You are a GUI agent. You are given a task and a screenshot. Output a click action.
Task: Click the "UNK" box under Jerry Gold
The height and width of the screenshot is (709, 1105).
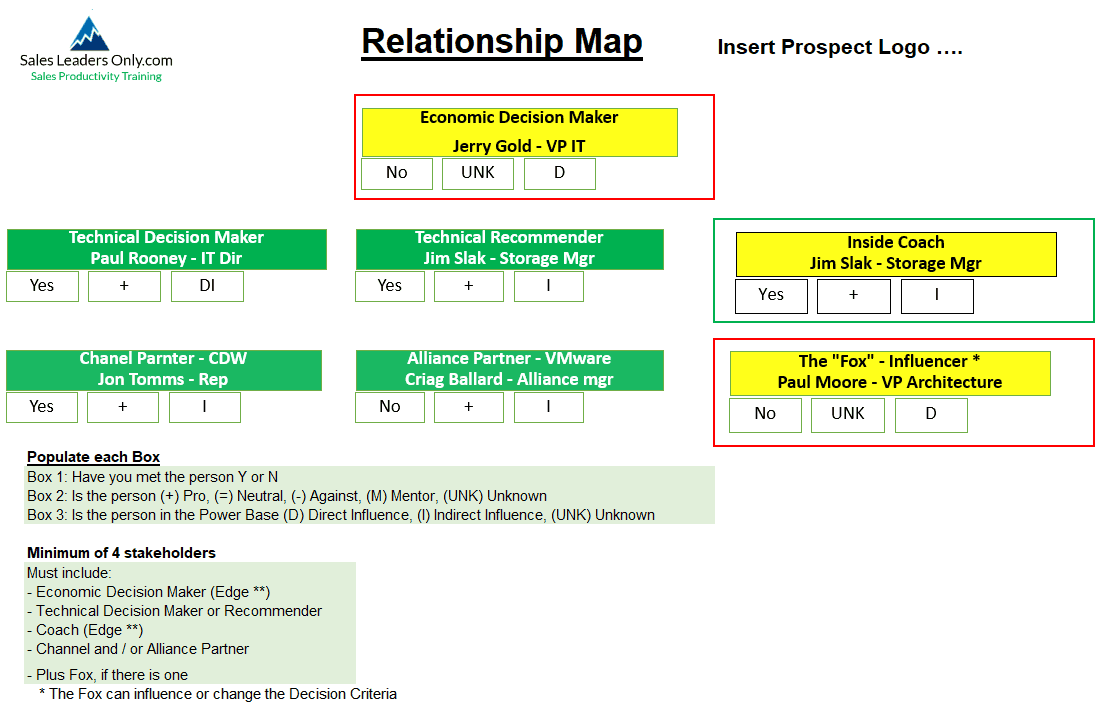pos(478,173)
